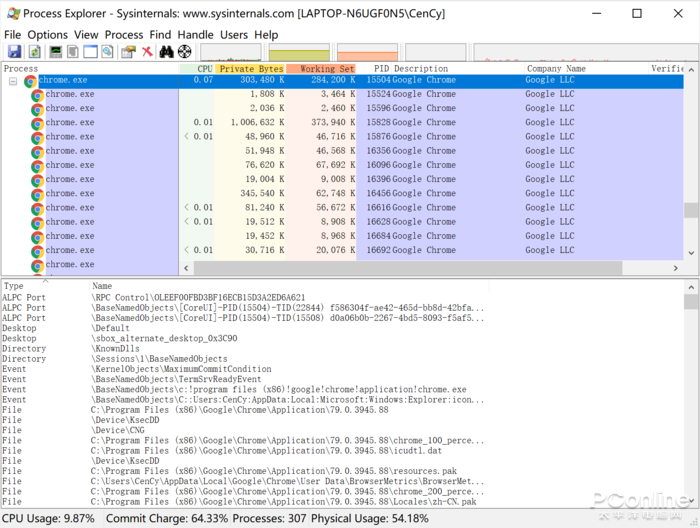Select the crosshair Find Window target icon
The width and height of the screenshot is (700, 528).
(184, 52)
